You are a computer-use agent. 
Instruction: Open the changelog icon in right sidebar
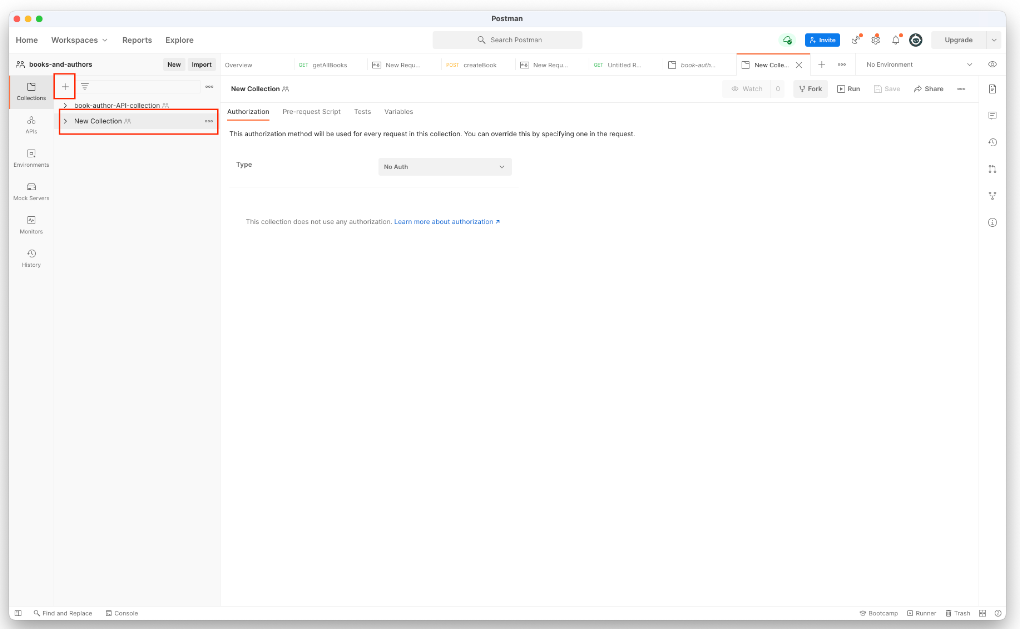click(x=992, y=142)
